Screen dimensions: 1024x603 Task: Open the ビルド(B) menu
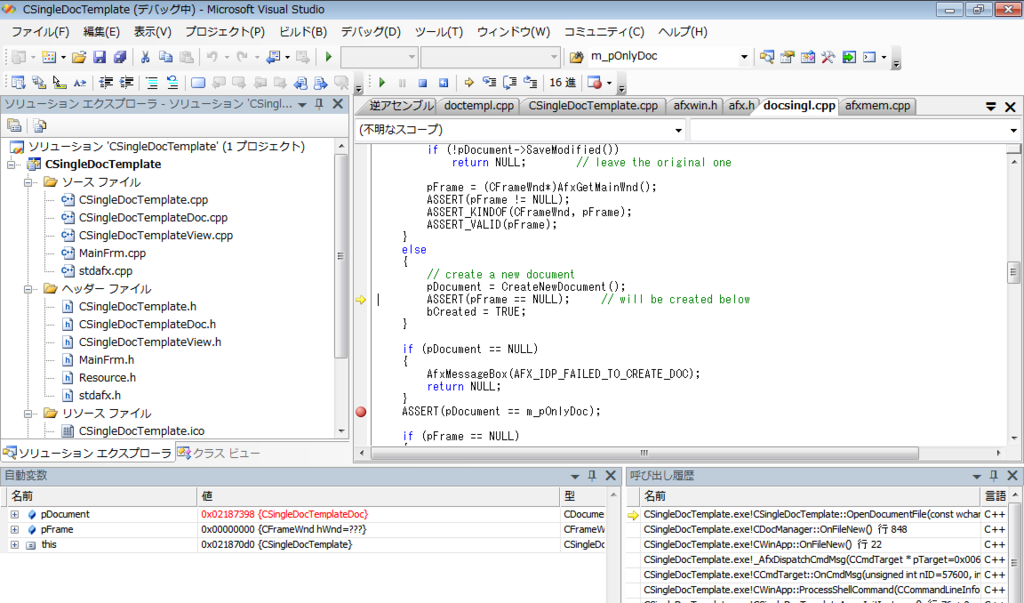302,32
